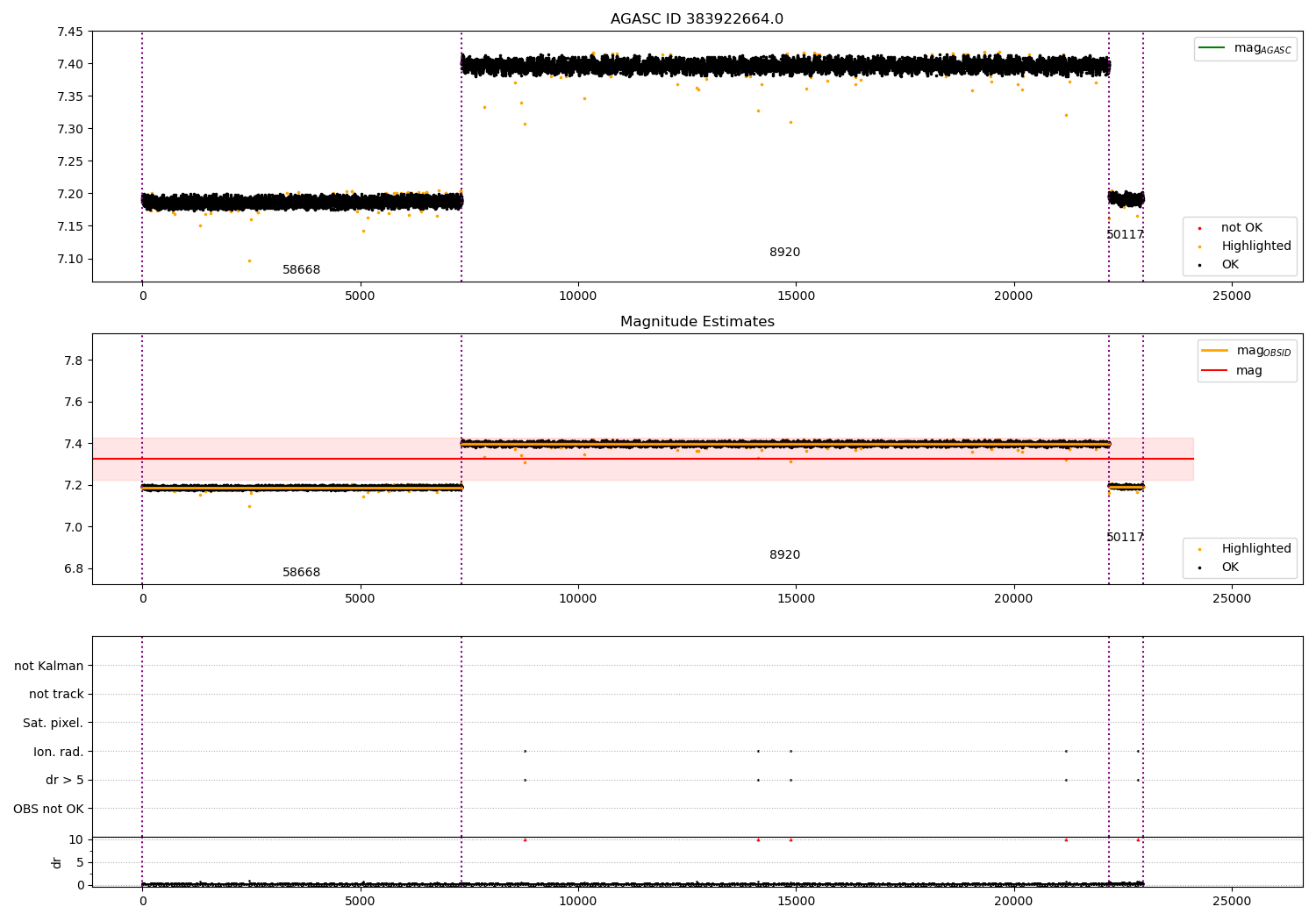Click the 7.30 tick on top plot y-axis
1316x921 pixels.
tap(69, 129)
